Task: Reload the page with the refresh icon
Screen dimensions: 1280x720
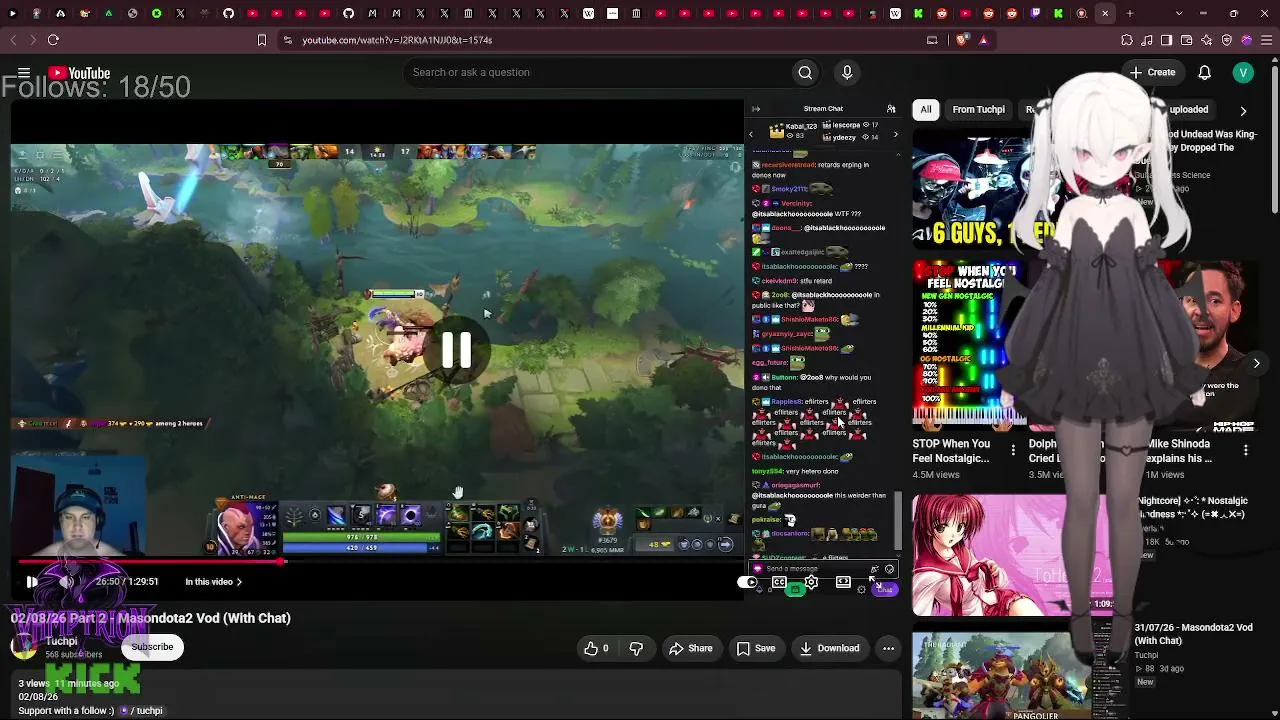Action: (x=53, y=40)
